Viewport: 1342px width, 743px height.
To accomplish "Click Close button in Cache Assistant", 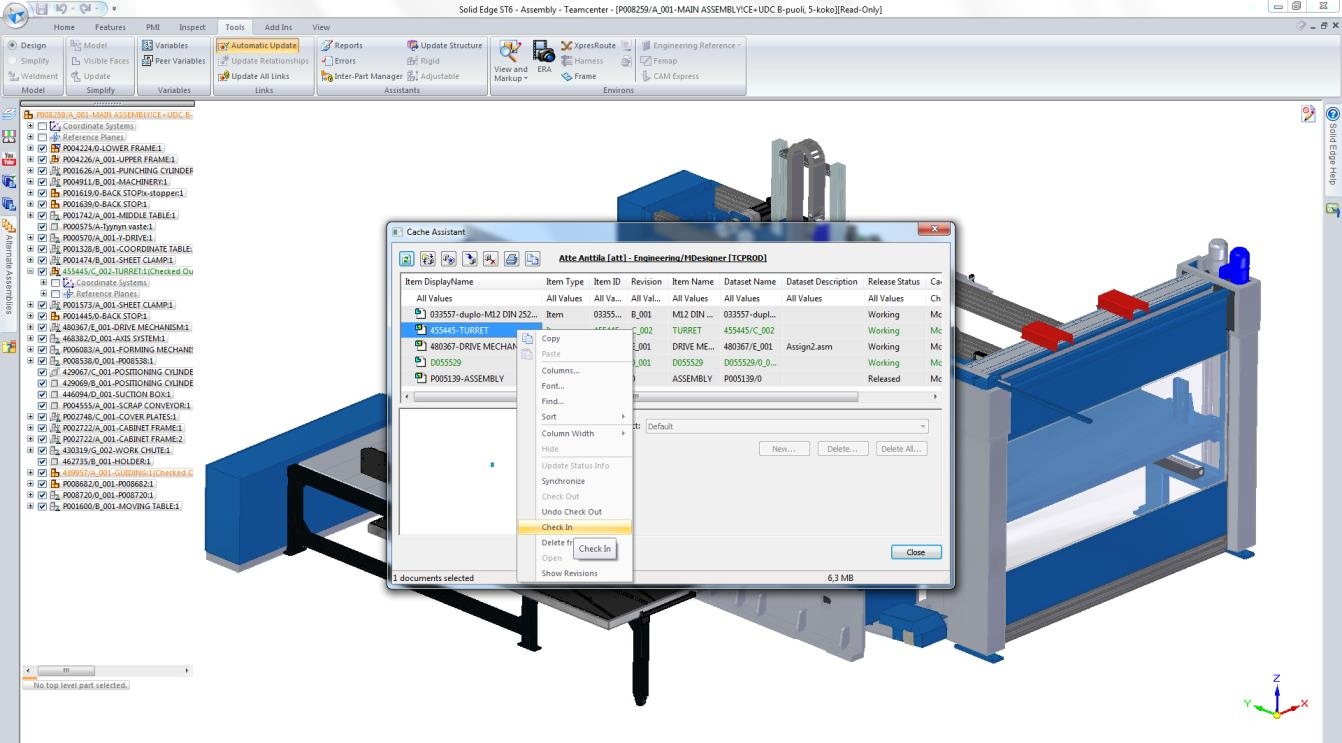I will point(916,552).
